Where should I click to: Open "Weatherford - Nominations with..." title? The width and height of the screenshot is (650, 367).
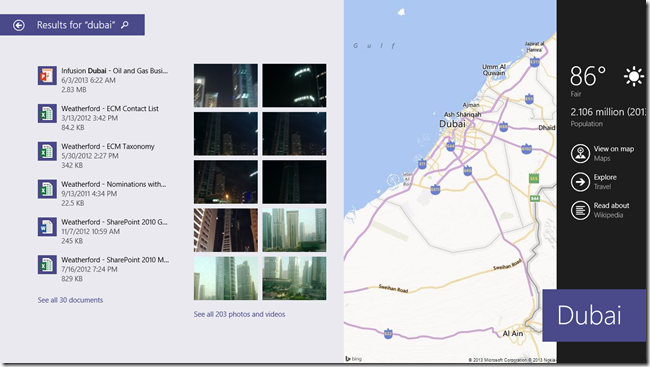pos(114,184)
